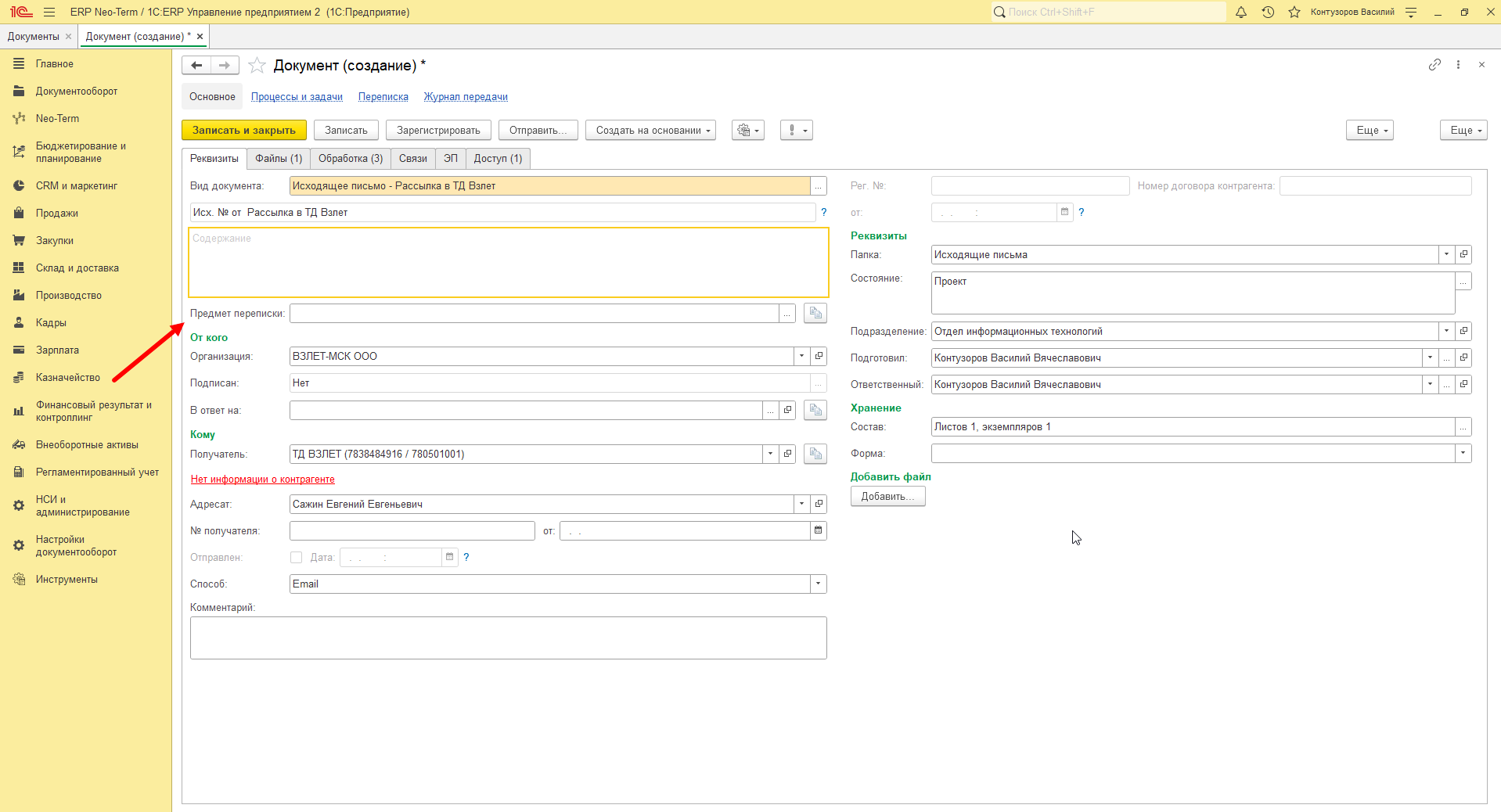The image size is (1501, 812).
Task: Expand the Форма dropdown
Action: coord(1463,453)
